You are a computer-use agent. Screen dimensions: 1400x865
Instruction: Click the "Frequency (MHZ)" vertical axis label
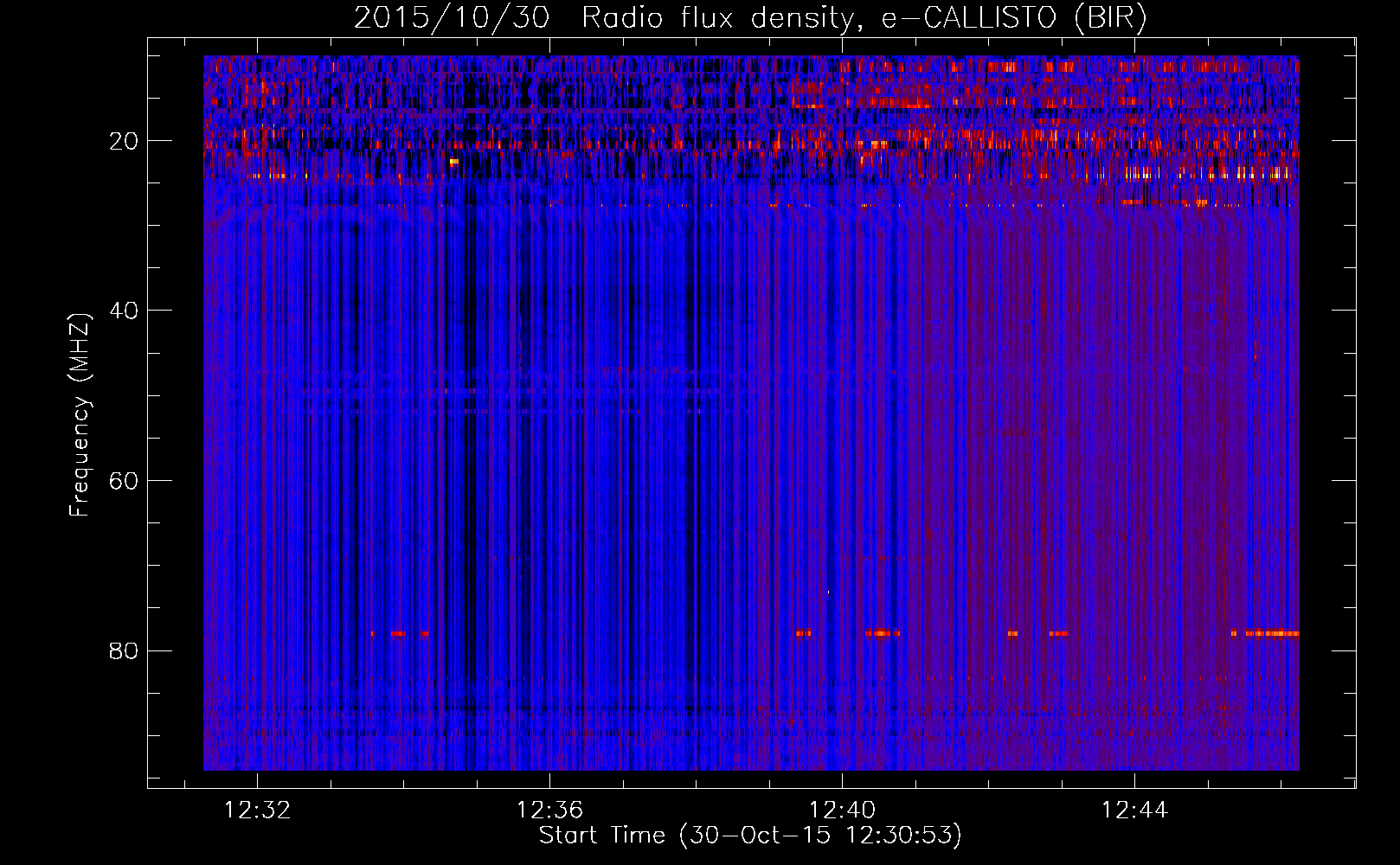[x=80, y=415]
